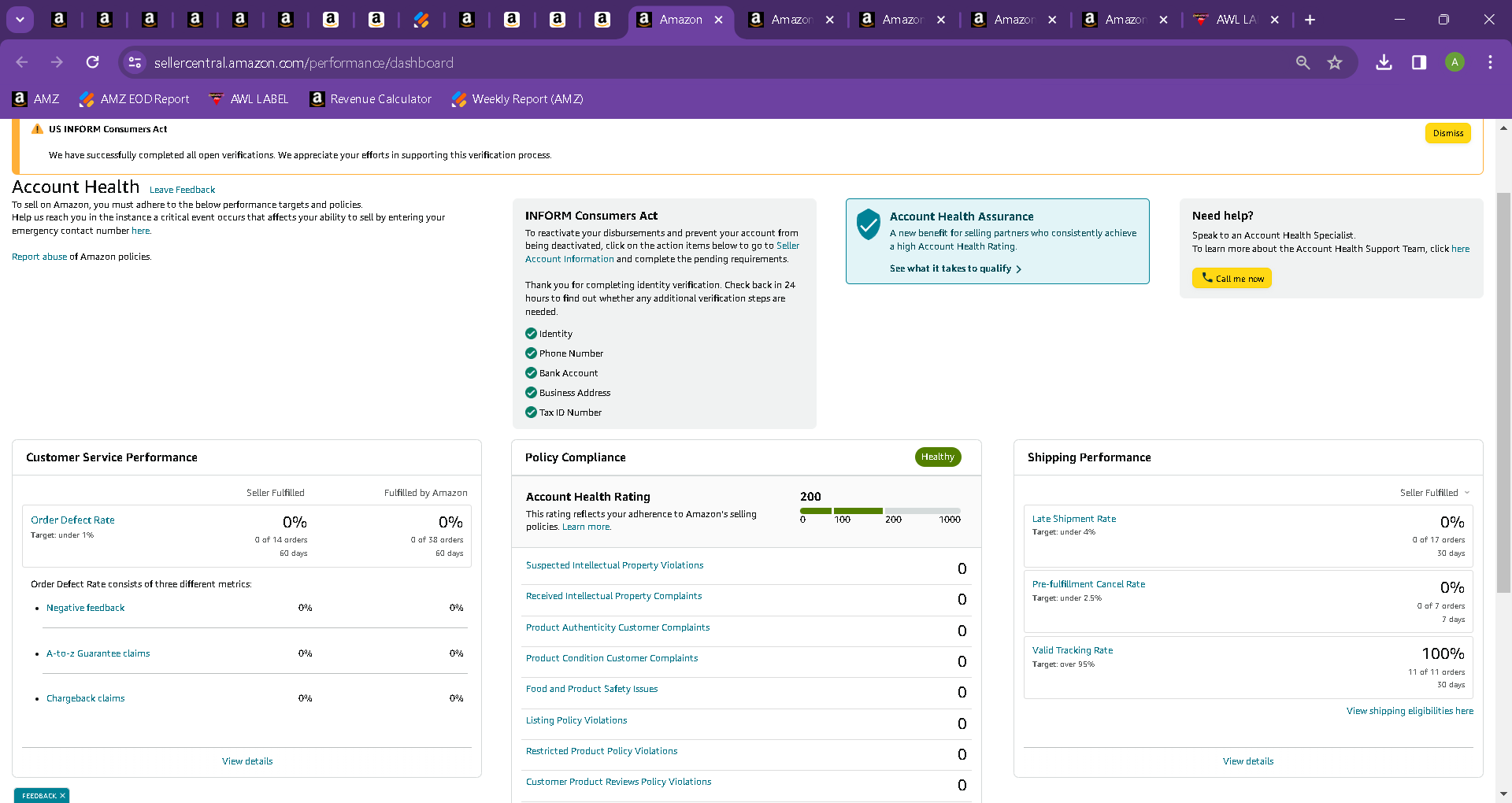The height and width of the screenshot is (803, 1512).
Task: Switch to the AWL LABEL tab
Action: 1236,20
